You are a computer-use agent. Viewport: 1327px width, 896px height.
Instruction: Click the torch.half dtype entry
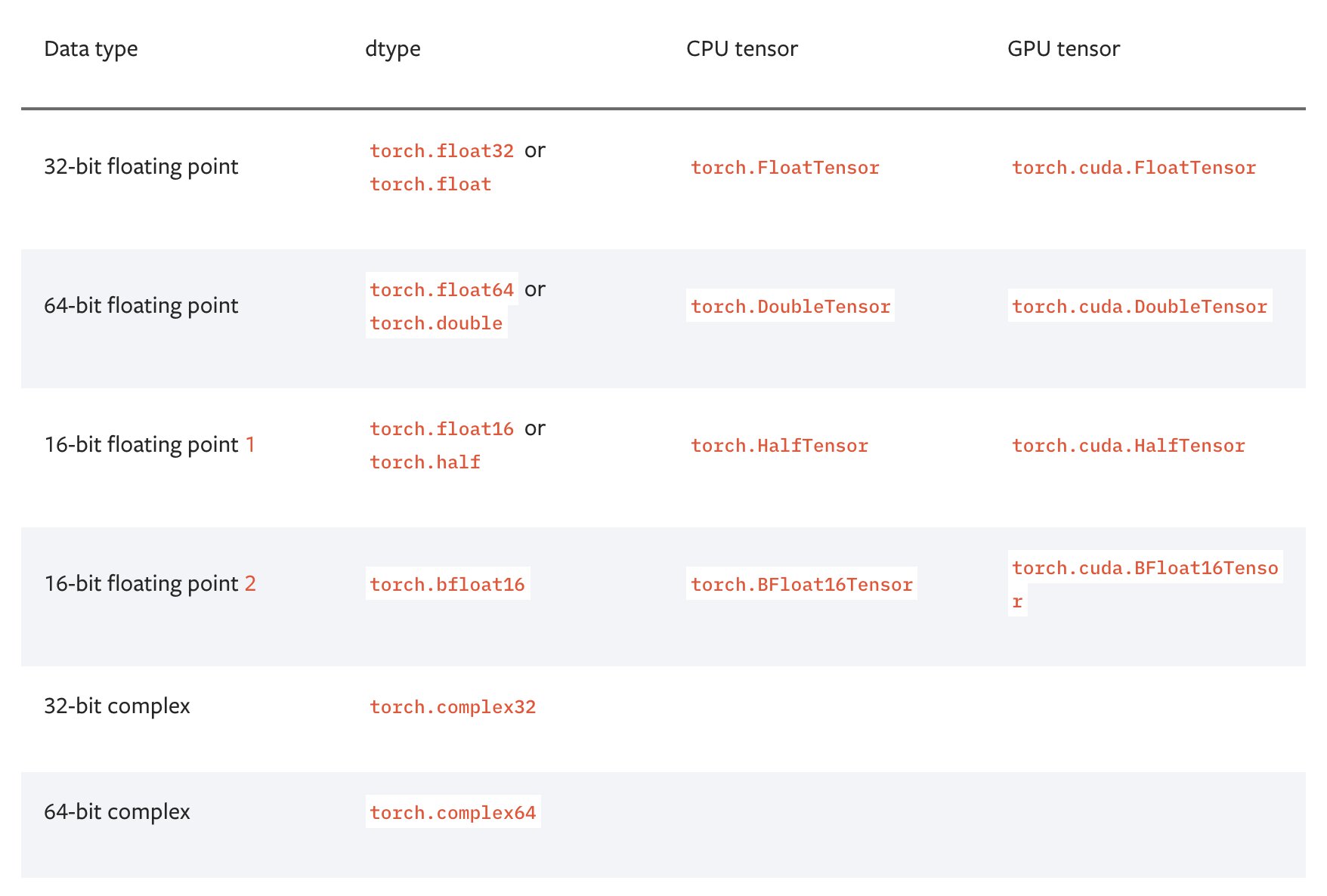[425, 462]
